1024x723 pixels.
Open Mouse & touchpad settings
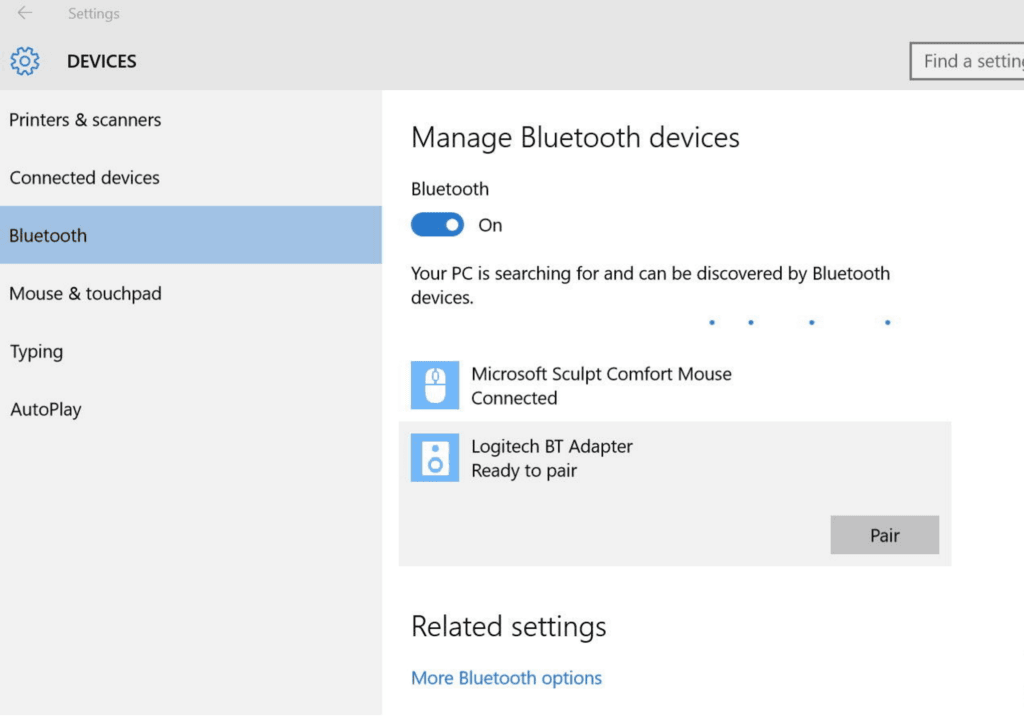85,294
